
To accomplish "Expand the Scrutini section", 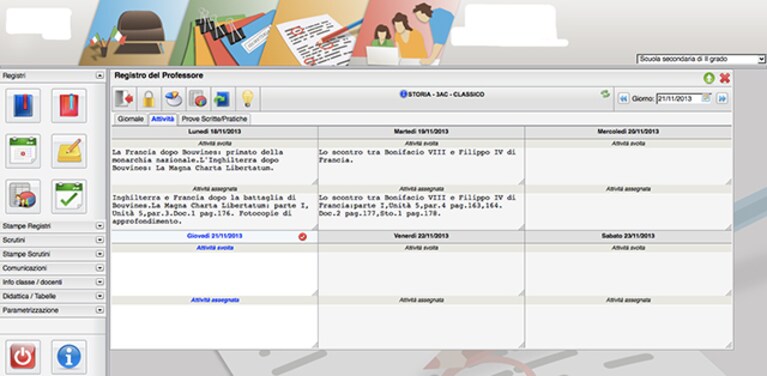I will pos(100,241).
